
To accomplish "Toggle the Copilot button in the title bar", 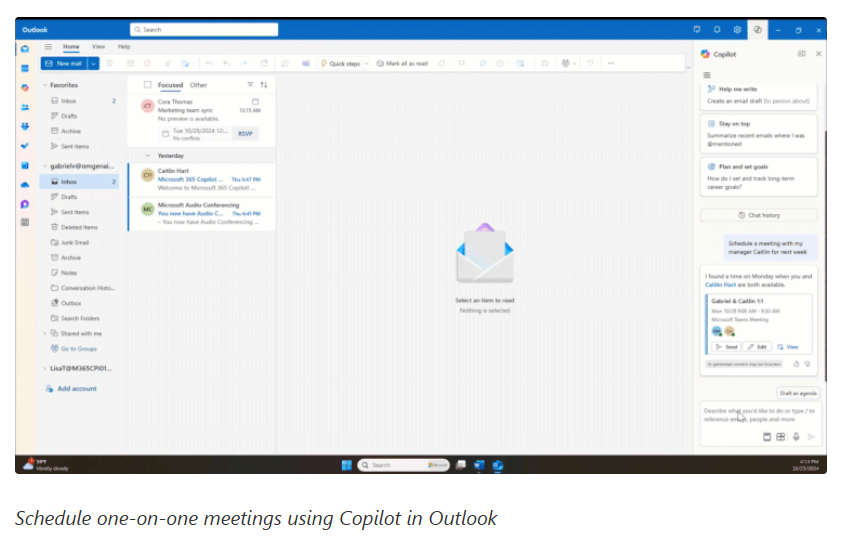I will pyautogui.click(x=758, y=30).
